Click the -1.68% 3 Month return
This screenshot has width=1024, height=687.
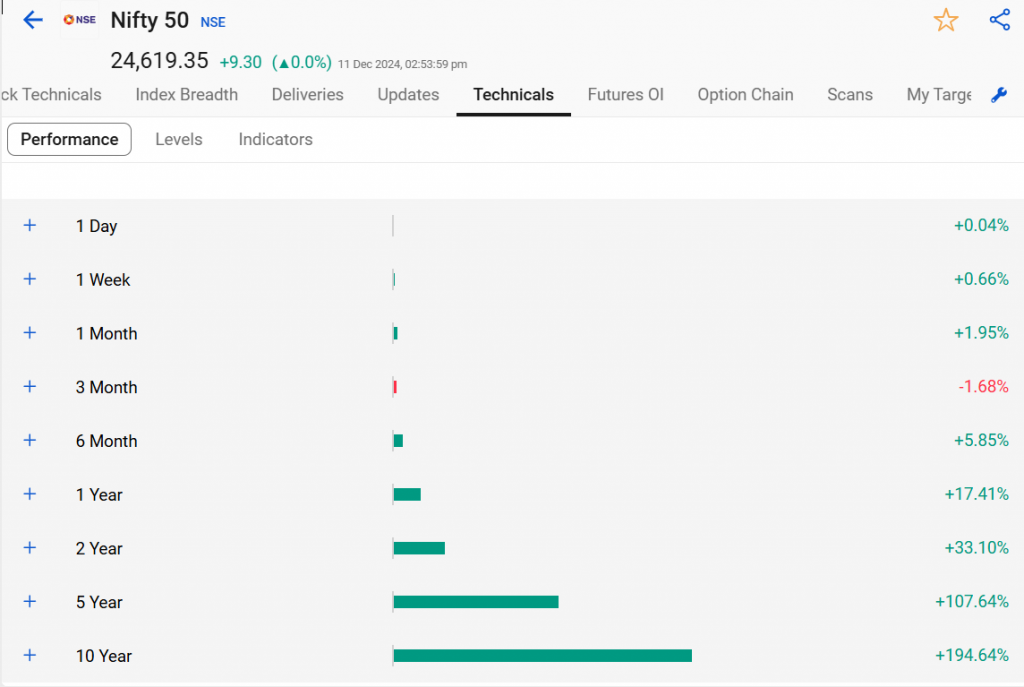pyautogui.click(x=983, y=387)
